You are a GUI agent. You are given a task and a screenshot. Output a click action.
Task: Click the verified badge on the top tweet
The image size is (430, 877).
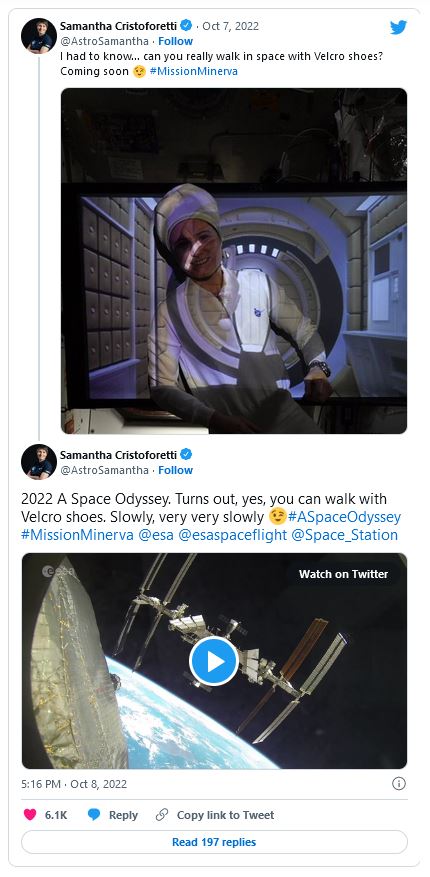(186, 25)
